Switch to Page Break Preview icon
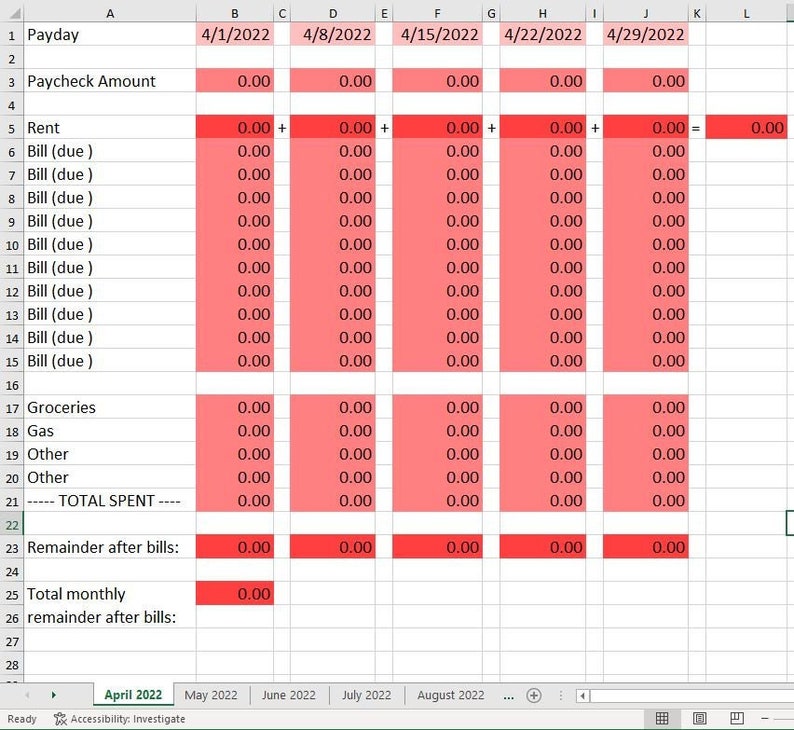Viewport: 794px width, 730px height. click(x=737, y=718)
